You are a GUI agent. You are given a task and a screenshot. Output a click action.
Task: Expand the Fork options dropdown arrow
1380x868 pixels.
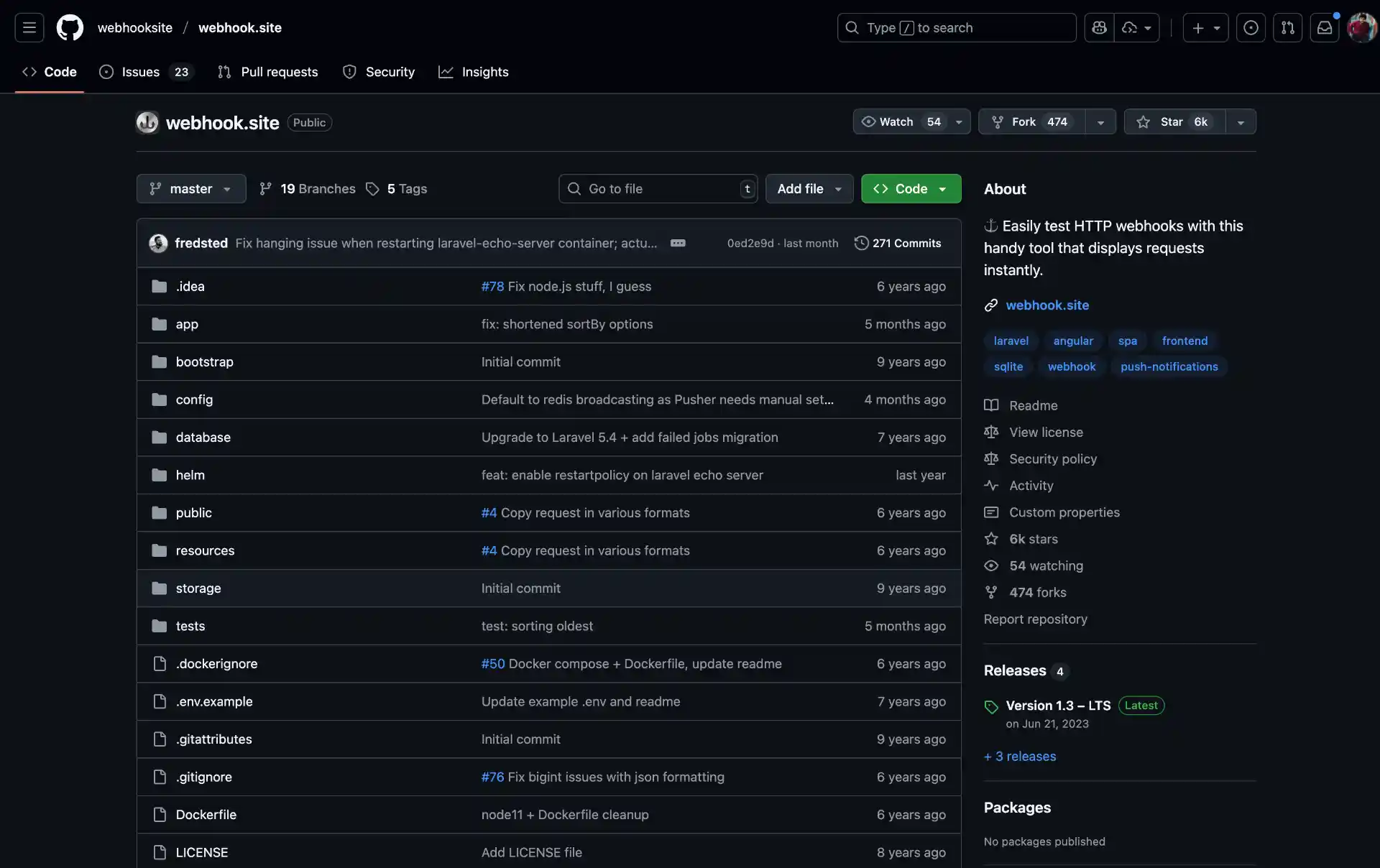coord(1100,121)
